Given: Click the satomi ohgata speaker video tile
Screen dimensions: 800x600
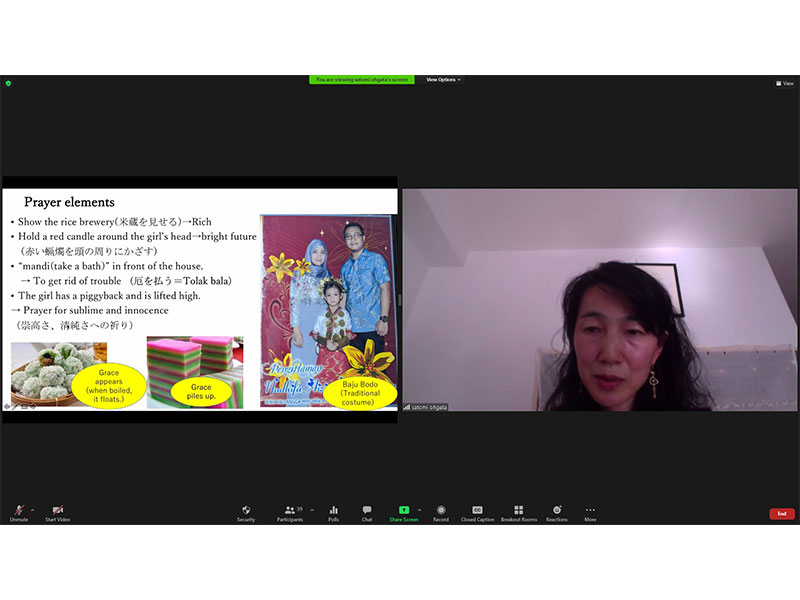Looking at the screenshot, I should pyautogui.click(x=600, y=300).
